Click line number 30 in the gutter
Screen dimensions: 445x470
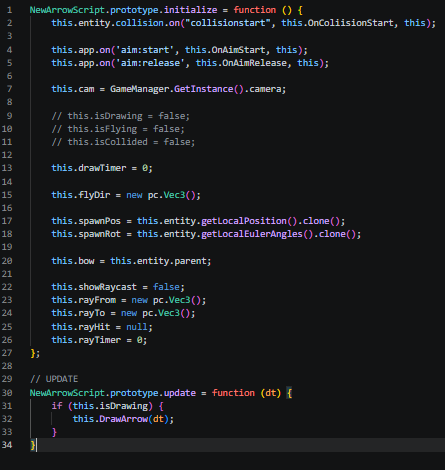point(7,393)
